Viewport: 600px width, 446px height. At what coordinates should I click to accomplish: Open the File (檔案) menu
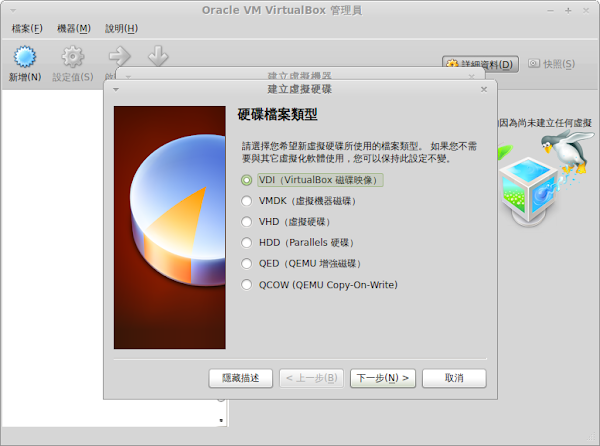coord(27,28)
